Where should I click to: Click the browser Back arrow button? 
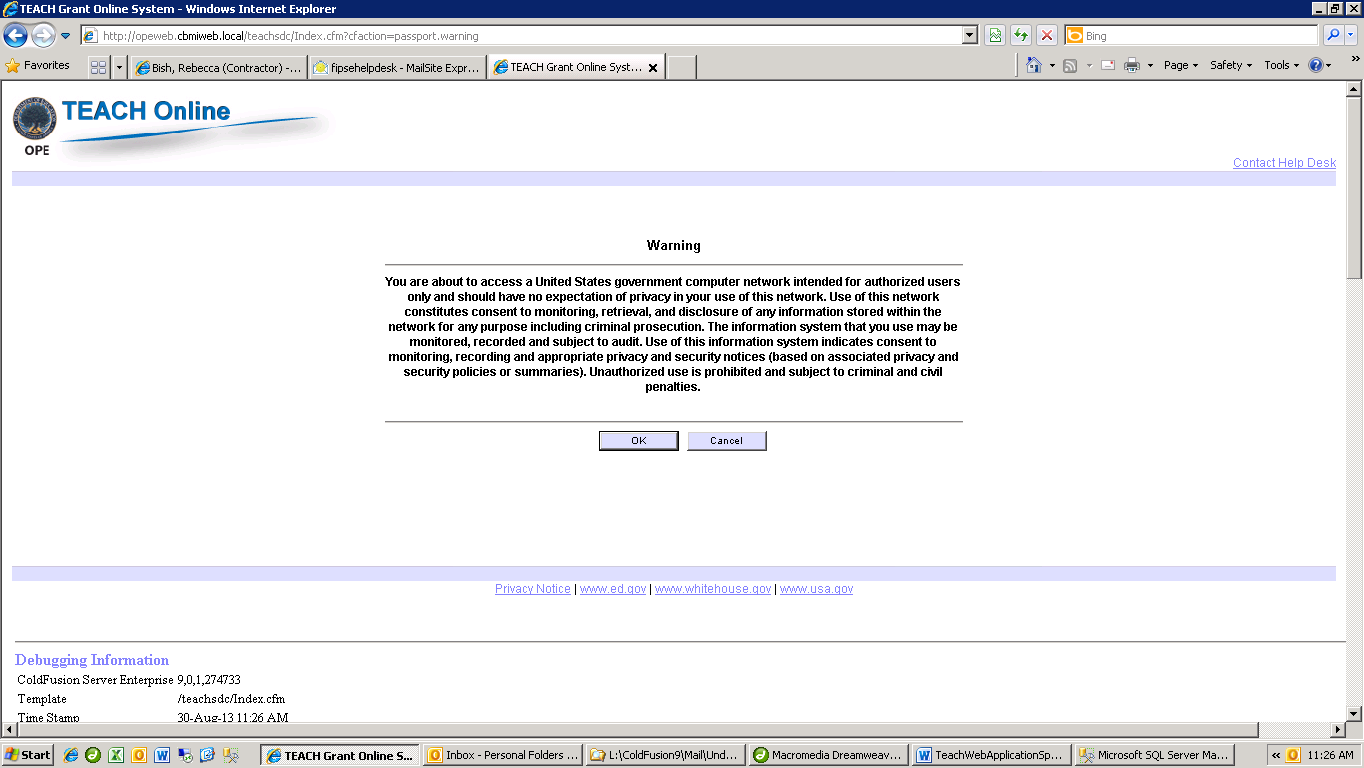[15, 36]
